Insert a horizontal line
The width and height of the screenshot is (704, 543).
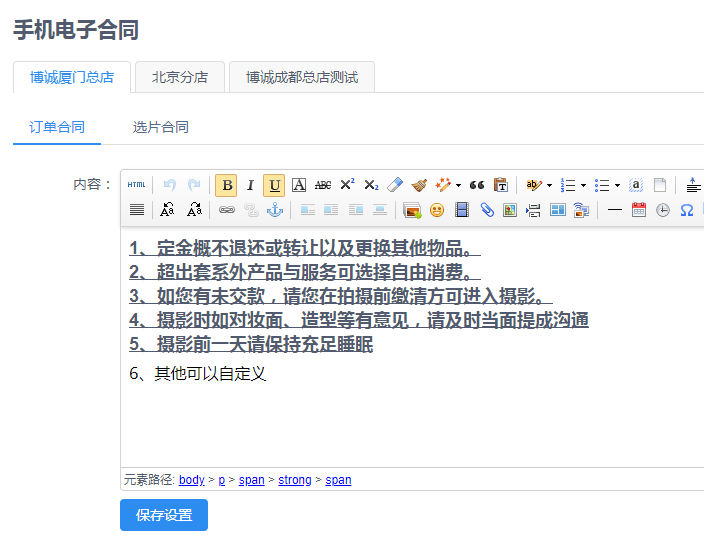[615, 210]
